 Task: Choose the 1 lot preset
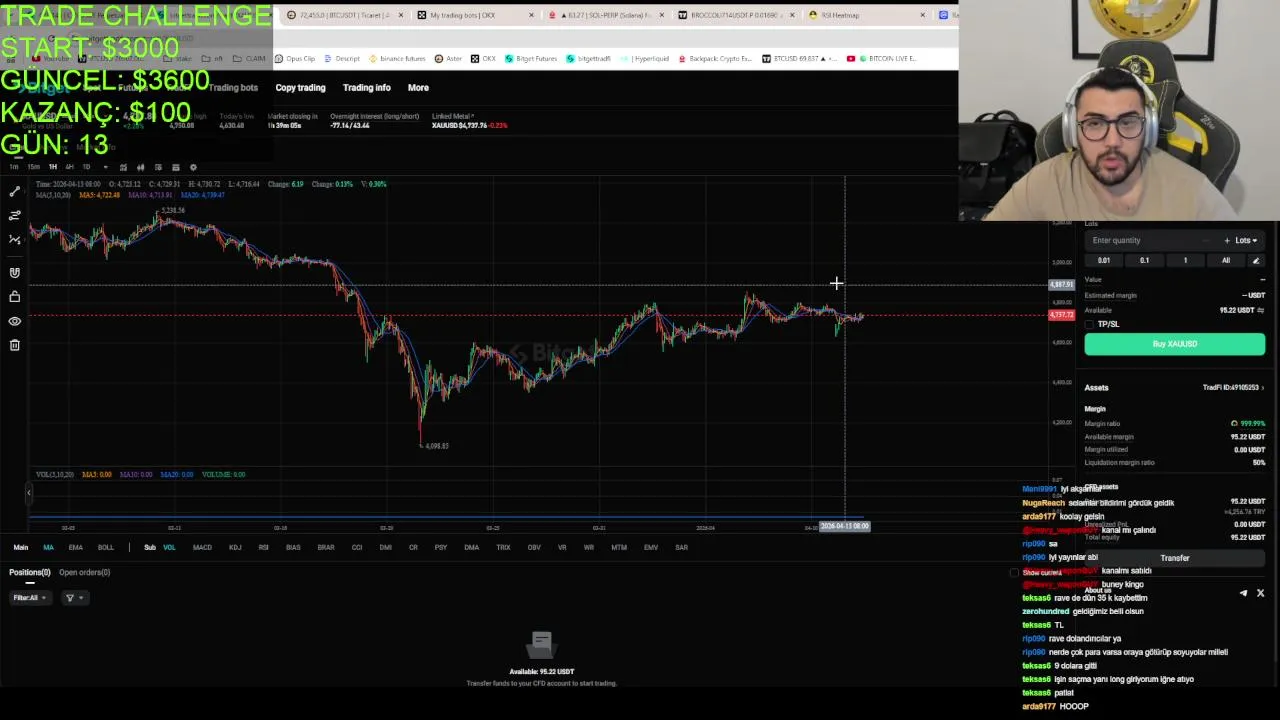point(1185,261)
